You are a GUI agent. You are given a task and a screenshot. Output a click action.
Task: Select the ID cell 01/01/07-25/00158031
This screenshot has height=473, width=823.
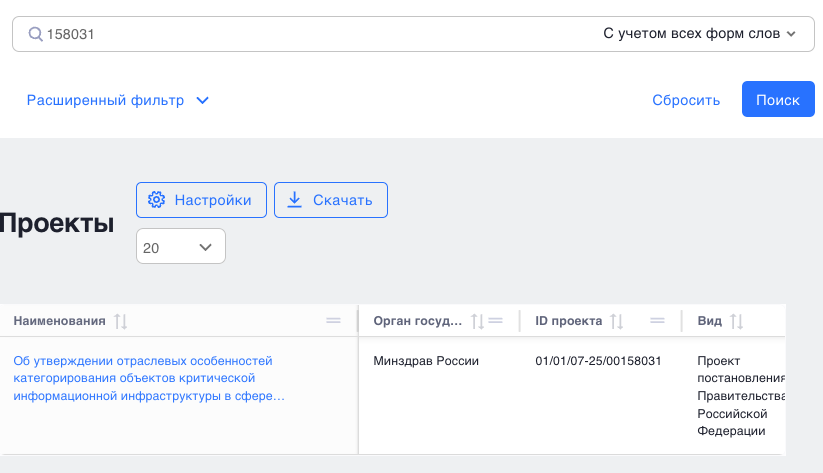click(x=598, y=360)
